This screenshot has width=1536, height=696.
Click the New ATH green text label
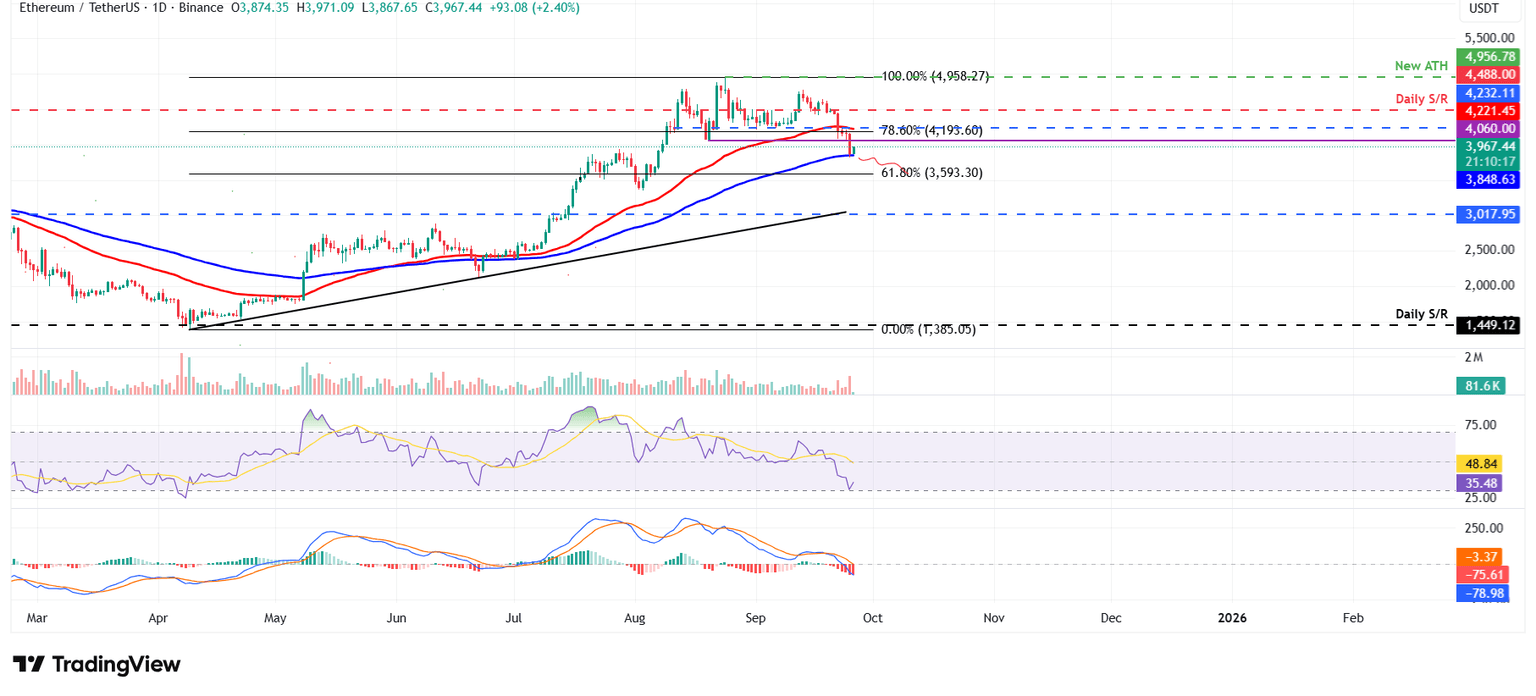coord(1421,65)
